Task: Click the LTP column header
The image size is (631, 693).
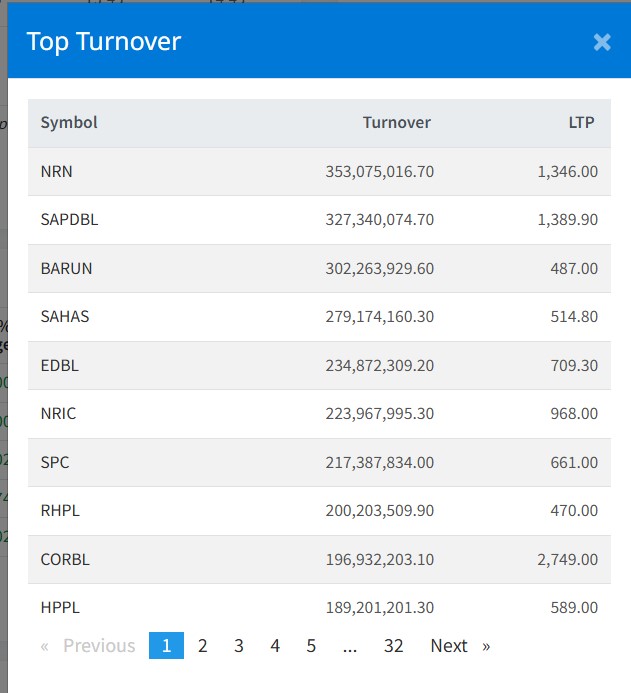Action: 581,123
